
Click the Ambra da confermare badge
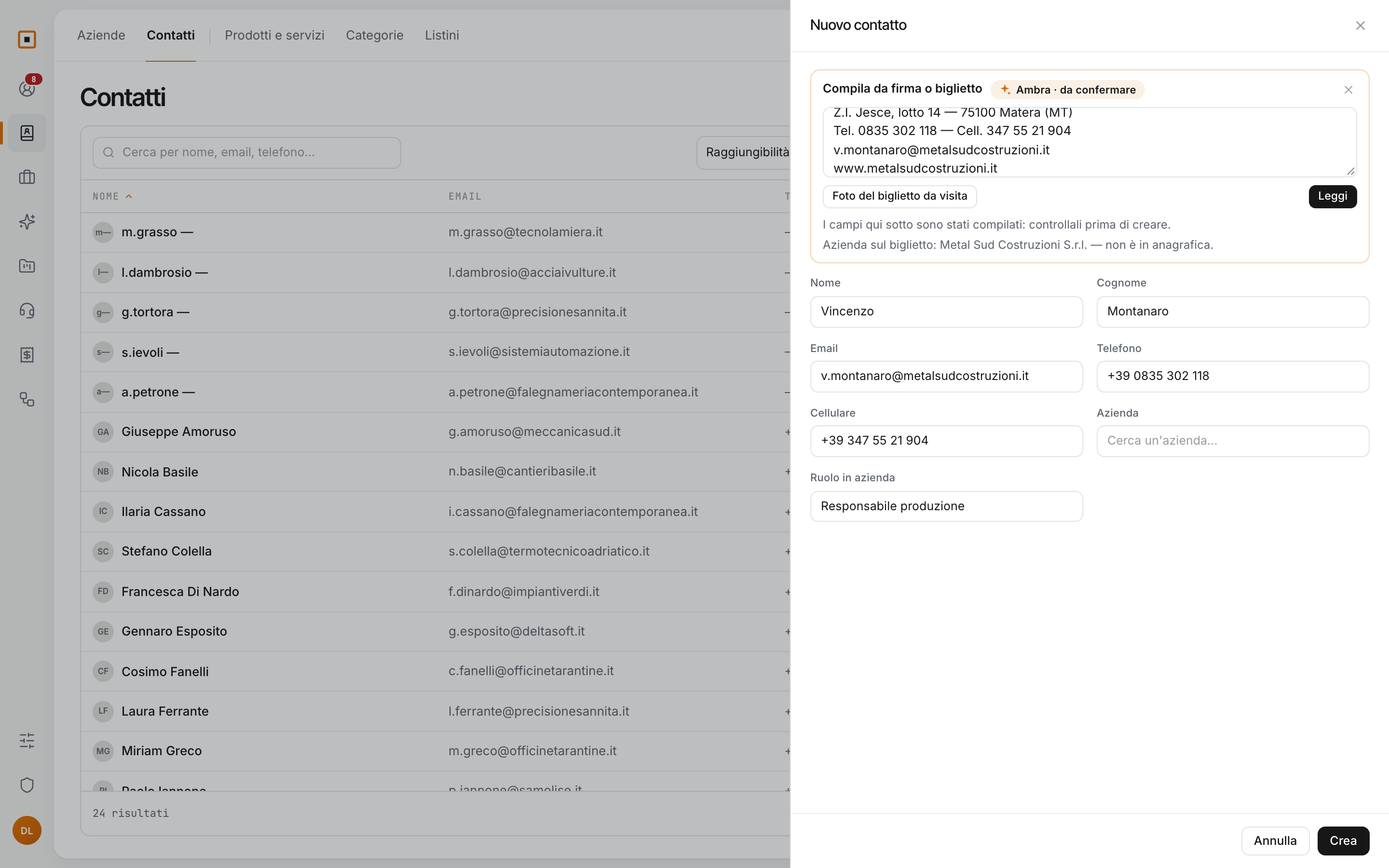click(1067, 90)
